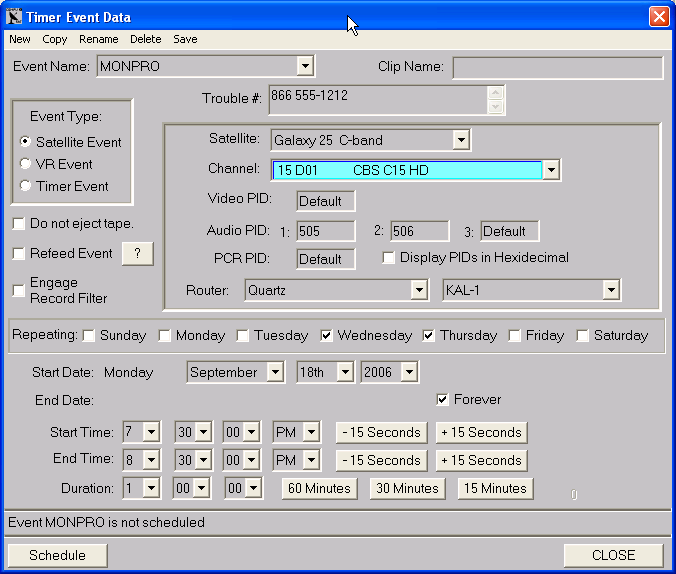Open the Copy menu item
Viewport: 676px width, 574px height.
[x=55, y=40]
